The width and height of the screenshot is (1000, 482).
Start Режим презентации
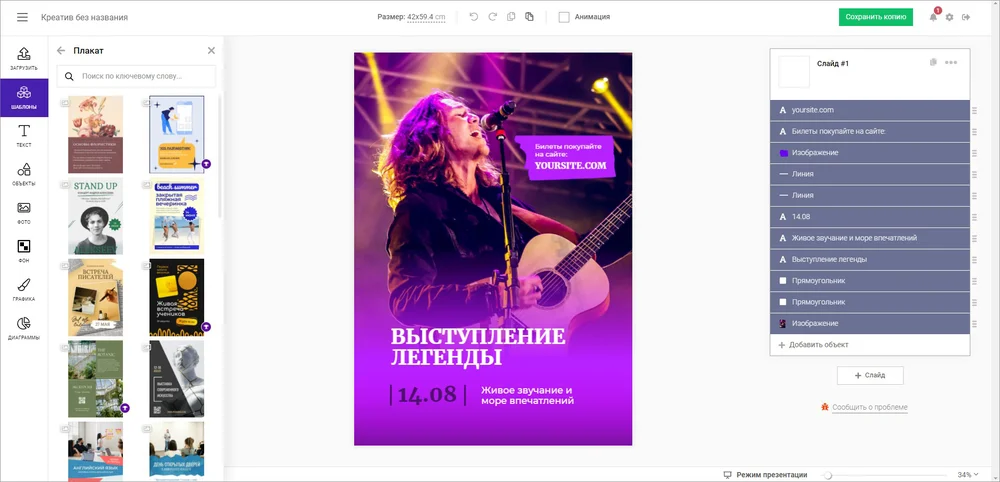pos(765,475)
